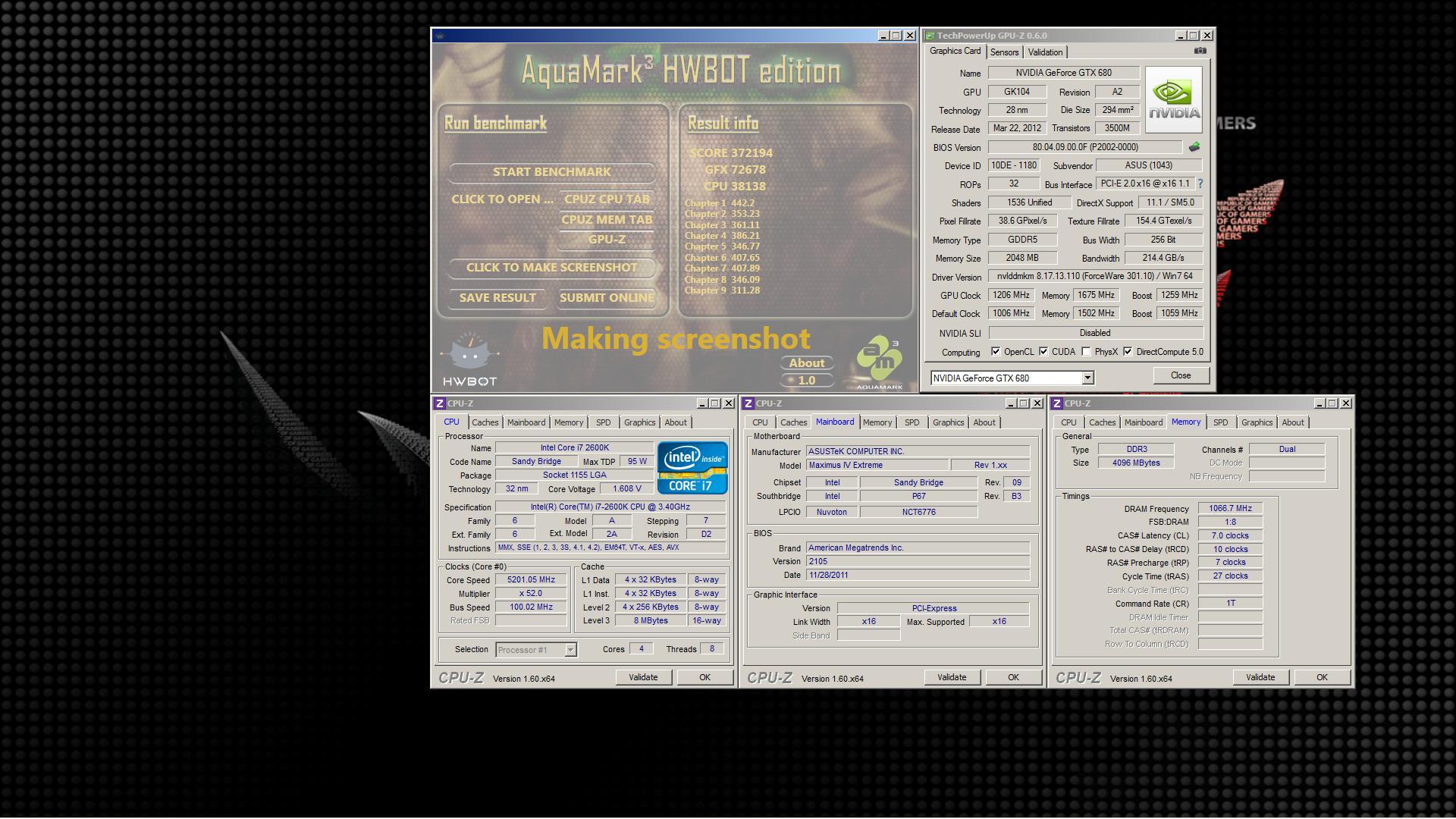This screenshot has width=1456, height=819.
Task: Toggle the OpenCL checkbox
Action: coord(996,352)
